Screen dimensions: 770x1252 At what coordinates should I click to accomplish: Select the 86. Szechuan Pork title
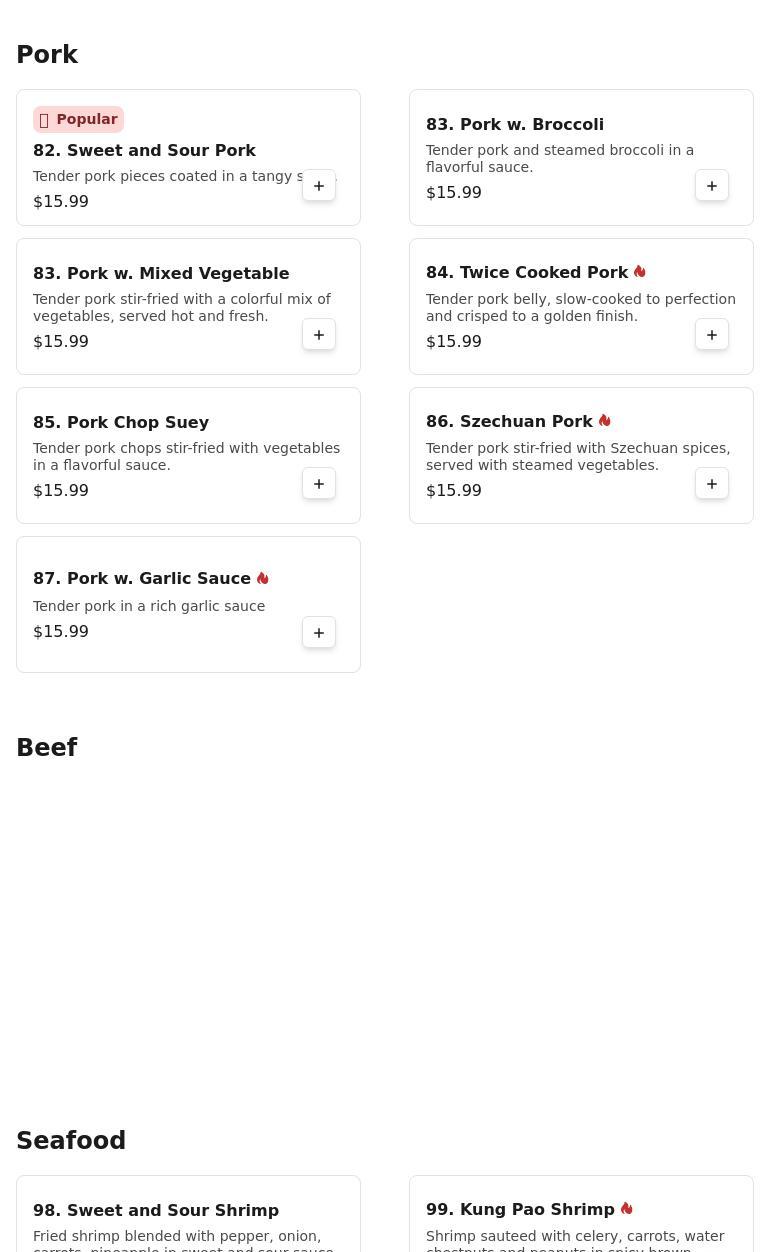pyautogui.click(x=509, y=421)
